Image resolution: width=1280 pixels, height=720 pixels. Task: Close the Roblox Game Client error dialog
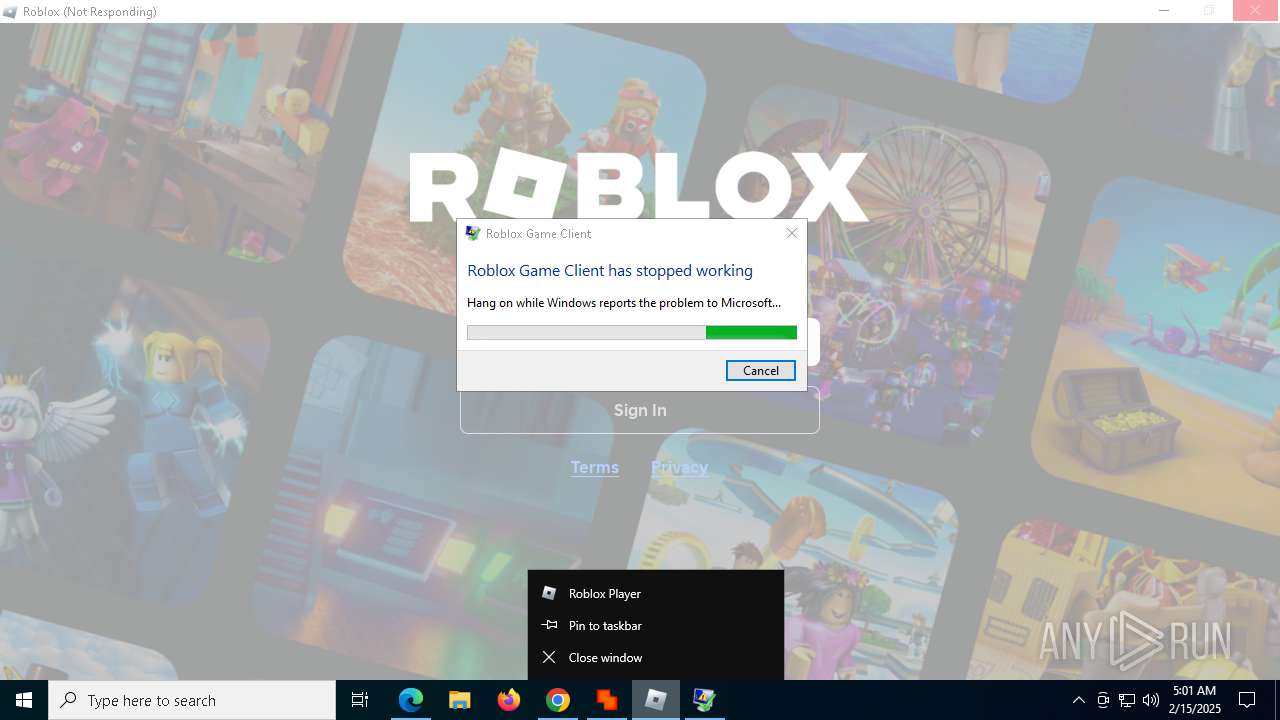(x=792, y=233)
